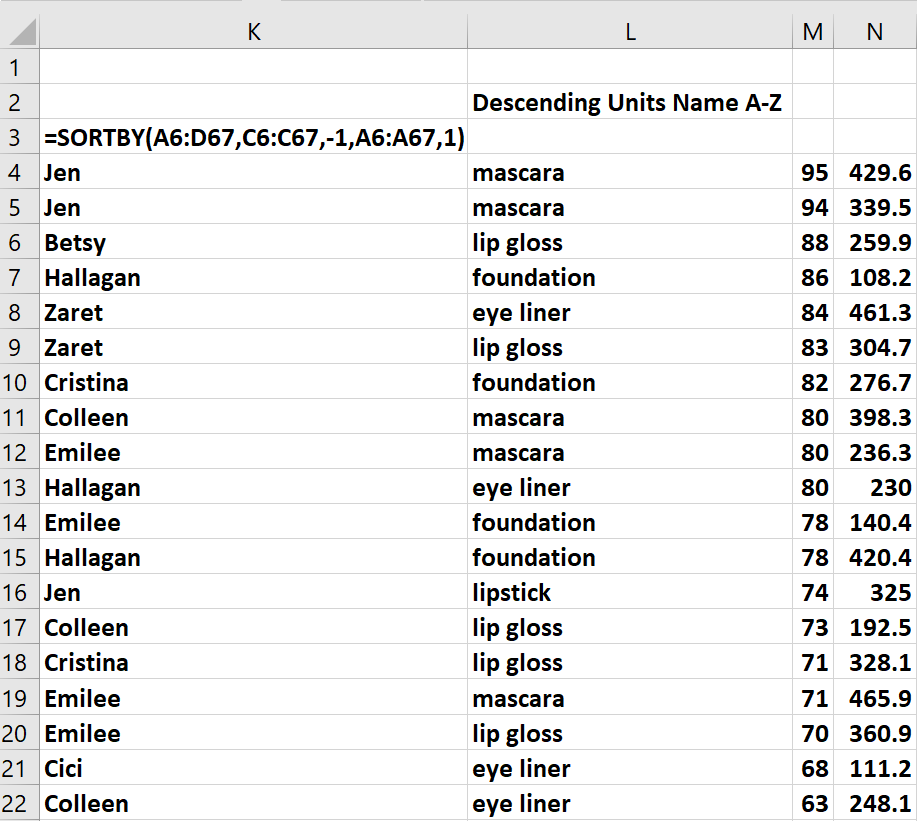Select column K header
The width and height of the screenshot is (917, 821).
(253, 32)
